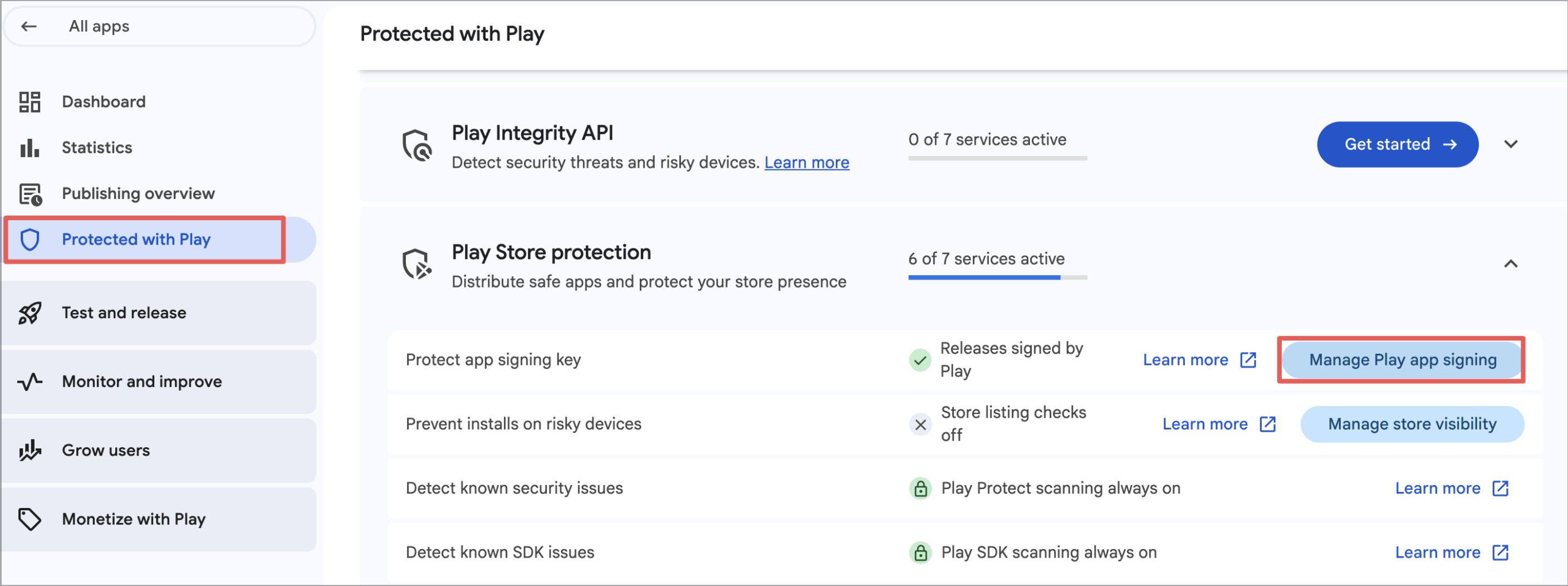The image size is (1568, 586).
Task: Click external link icon in Detect known security issues row
Action: point(1501,489)
